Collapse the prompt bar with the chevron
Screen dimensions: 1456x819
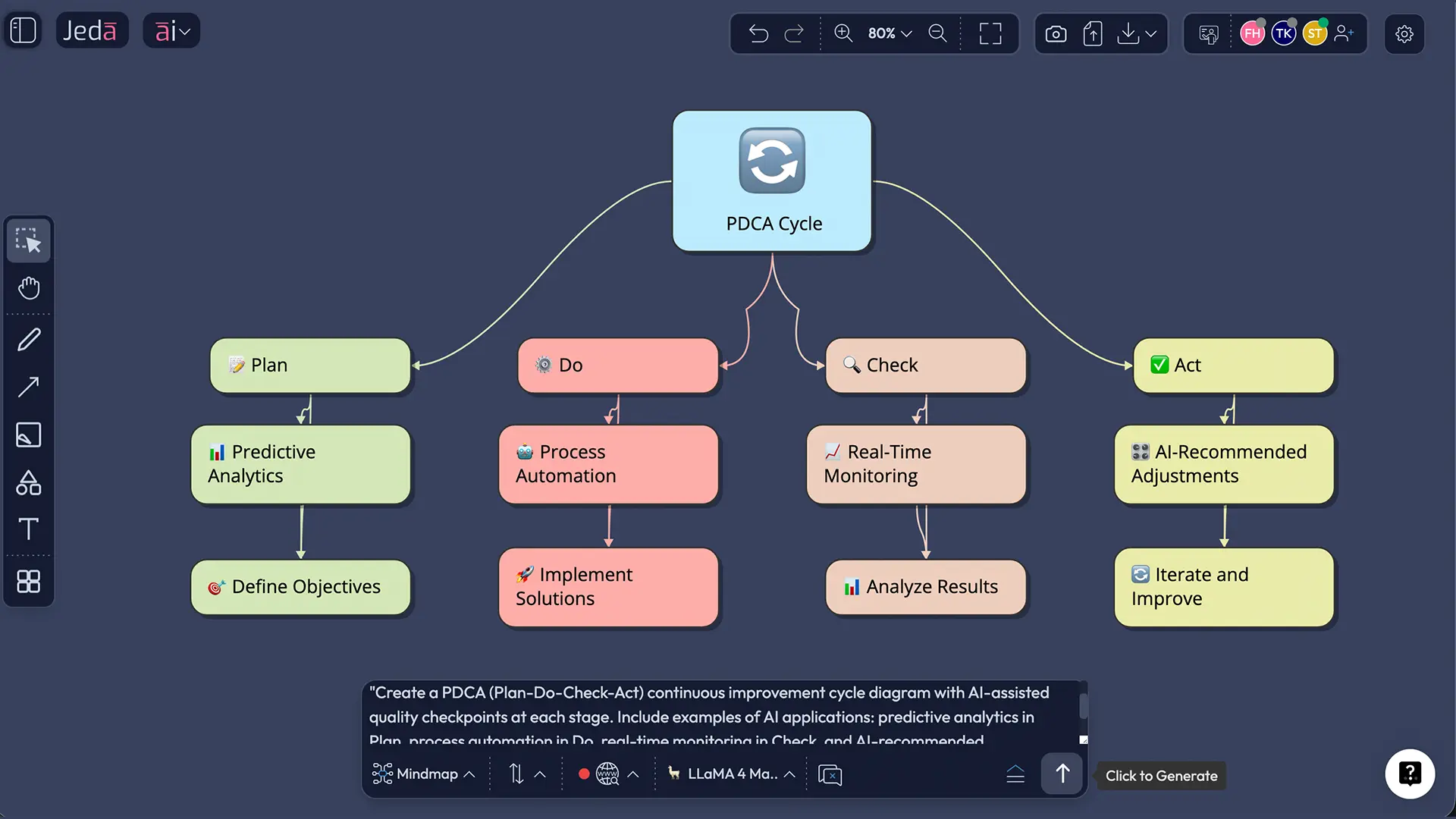1016,773
